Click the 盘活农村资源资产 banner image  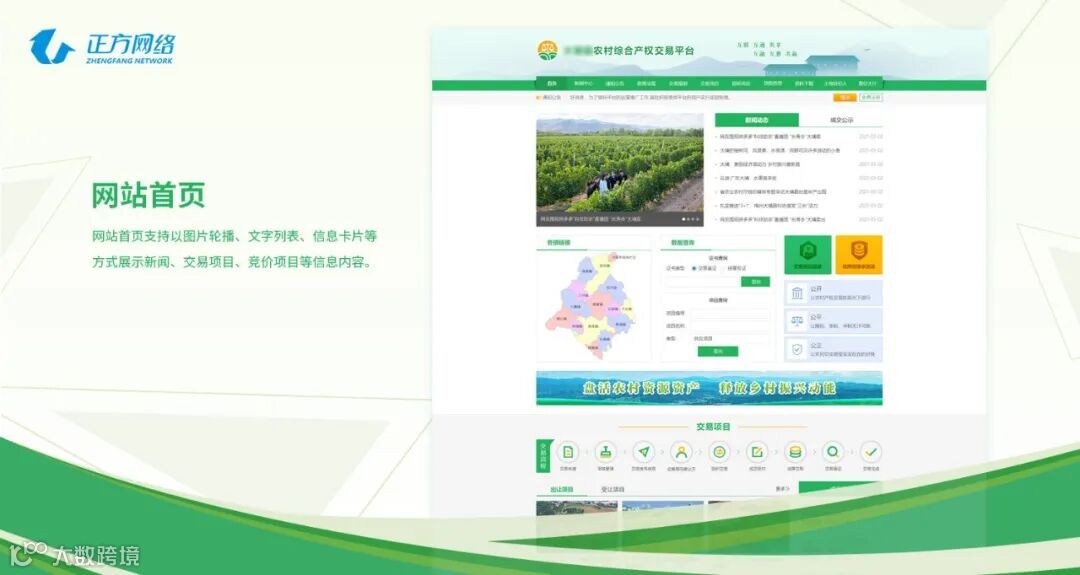pos(709,388)
